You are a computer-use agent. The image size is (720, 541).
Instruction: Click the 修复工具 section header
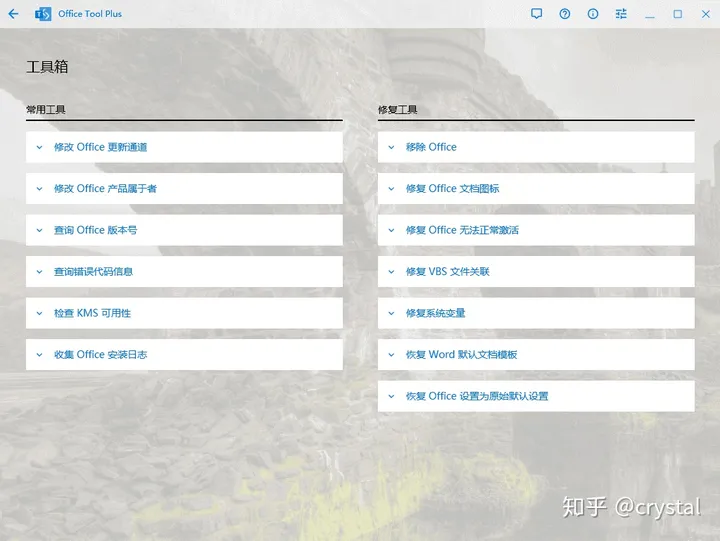[x=398, y=110]
